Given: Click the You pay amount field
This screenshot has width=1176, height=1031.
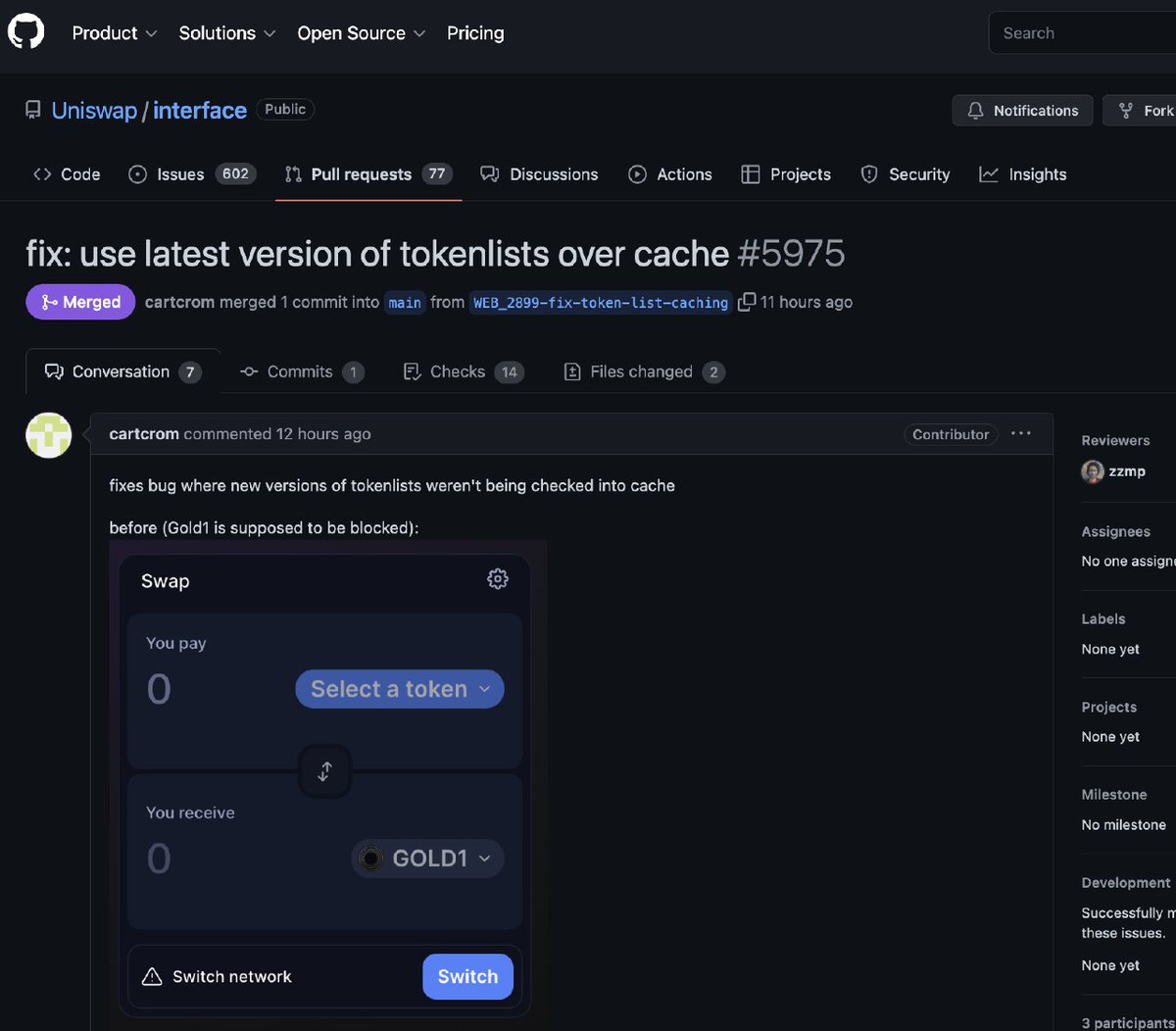Looking at the screenshot, I should [x=159, y=690].
